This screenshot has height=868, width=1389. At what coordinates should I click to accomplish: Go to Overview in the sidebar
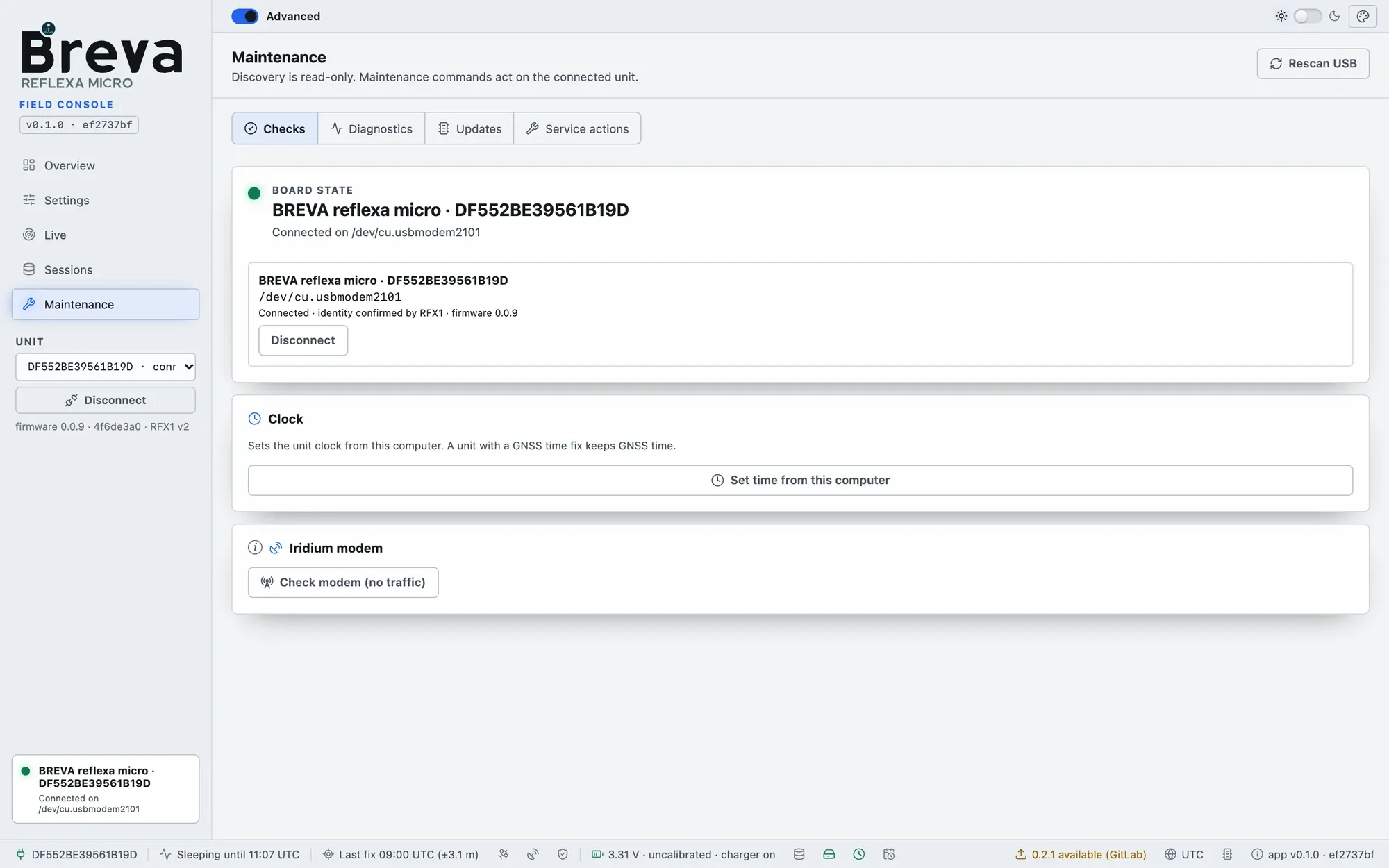106,165
